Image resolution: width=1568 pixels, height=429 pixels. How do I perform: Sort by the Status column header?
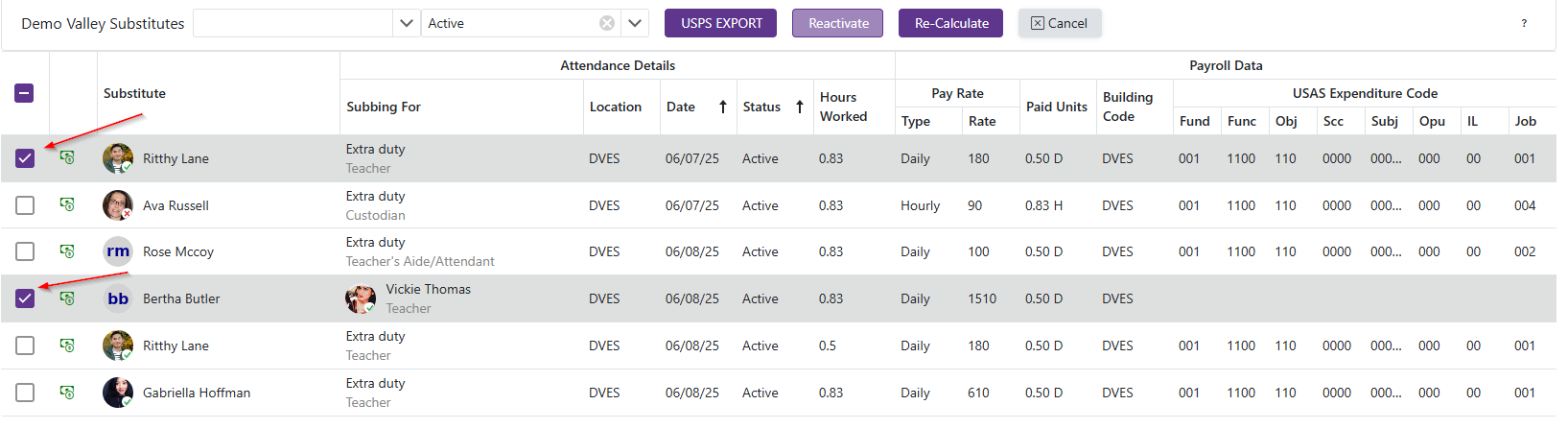(x=761, y=107)
